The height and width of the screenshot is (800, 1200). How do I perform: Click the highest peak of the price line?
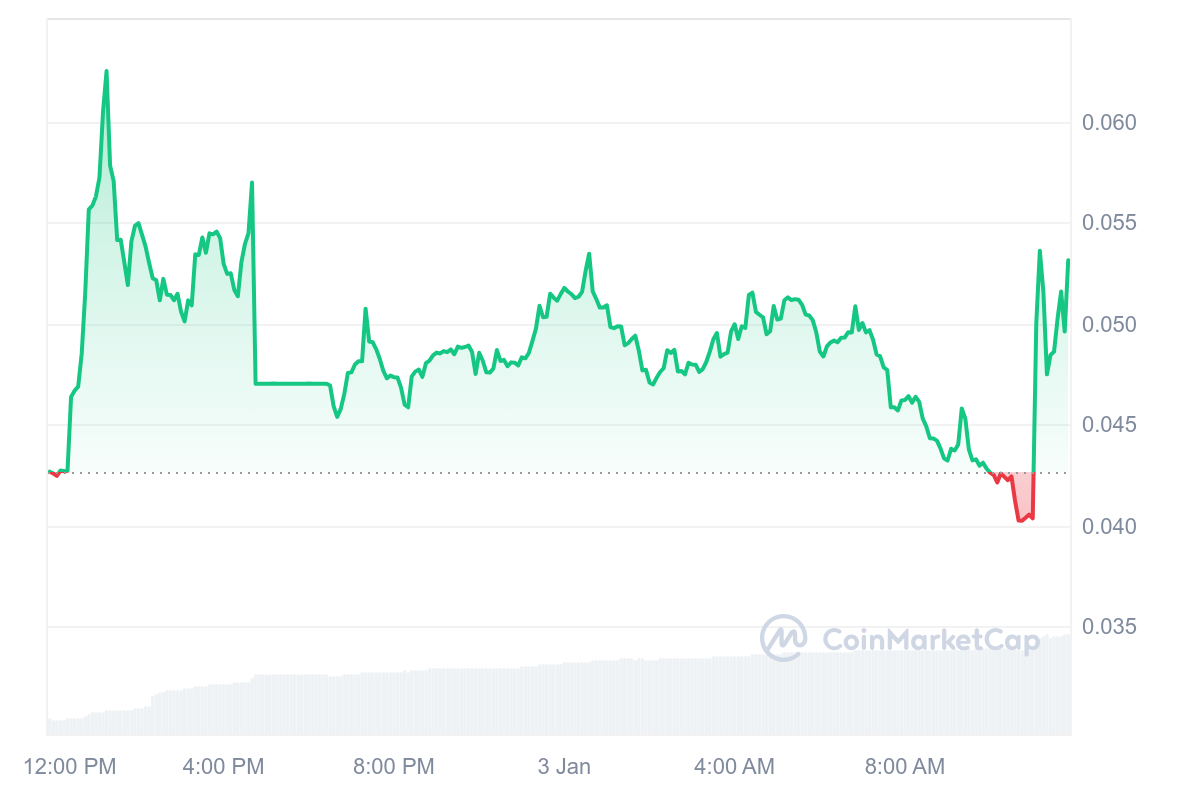(106, 72)
